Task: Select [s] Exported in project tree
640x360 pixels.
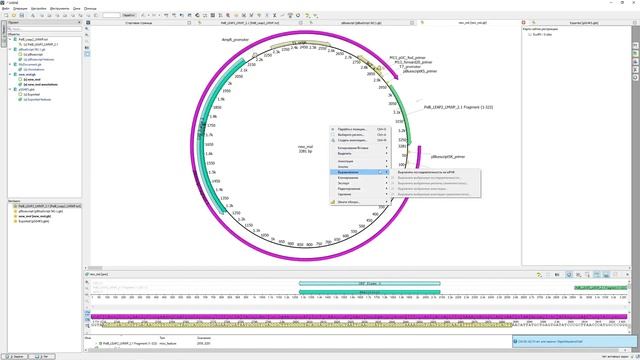Action: click(31, 94)
